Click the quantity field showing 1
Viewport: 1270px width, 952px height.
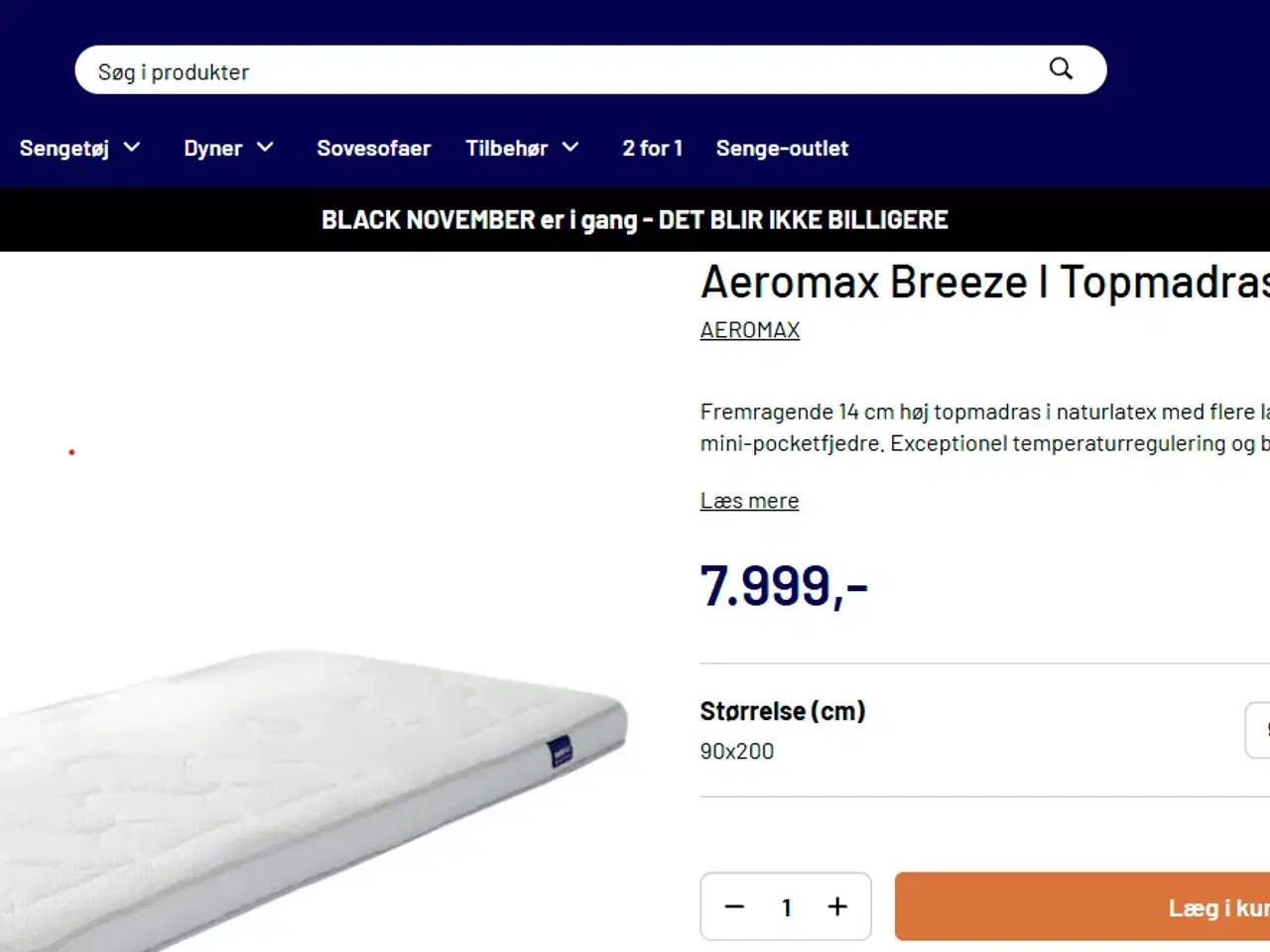coord(786,906)
